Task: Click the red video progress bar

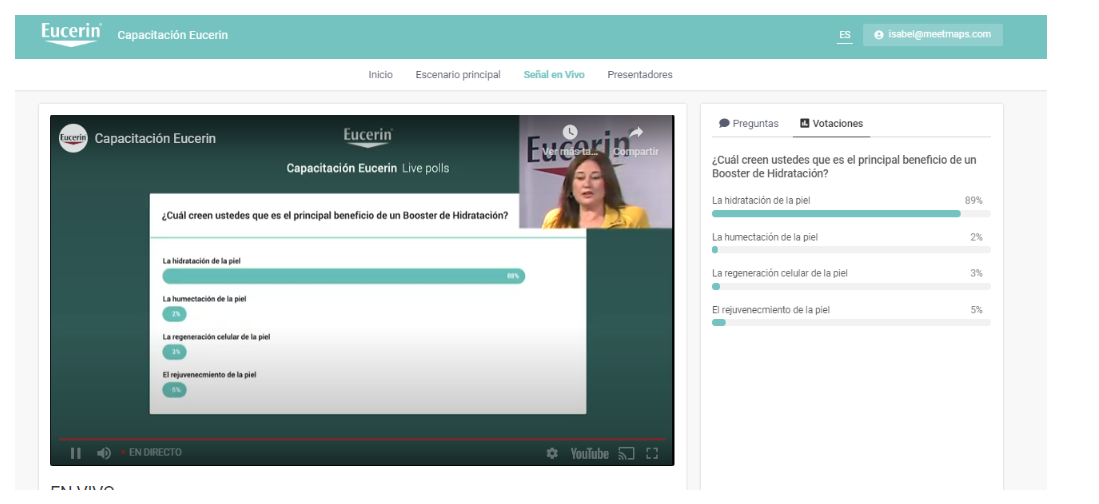Action: [x=362, y=440]
